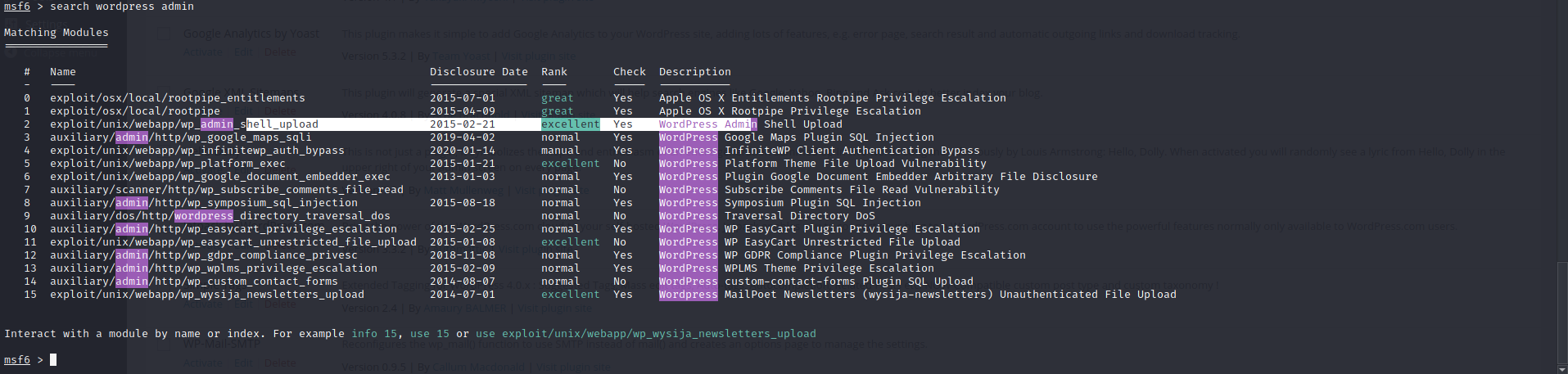Open 'WP-Mail-SMTP' plugin in background WordPress window
This screenshot has width=1568, height=374.
point(221,345)
